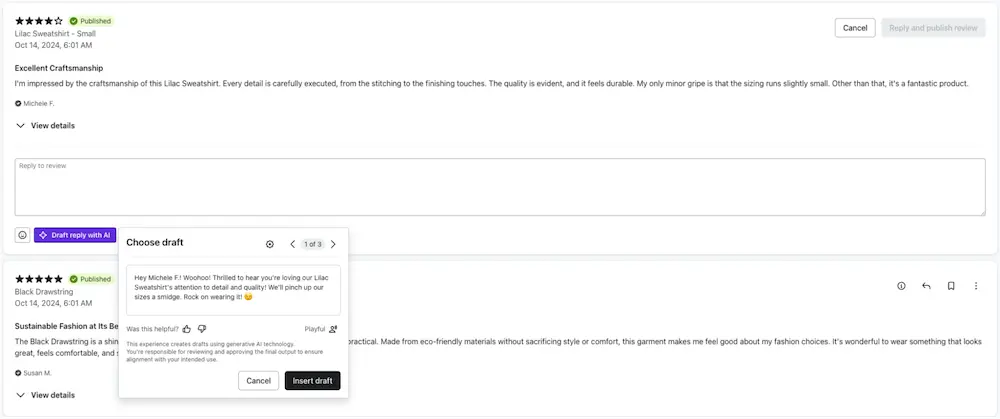1000x419 pixels.
Task: Give thumbs down to the AI draft
Action: 202,329
